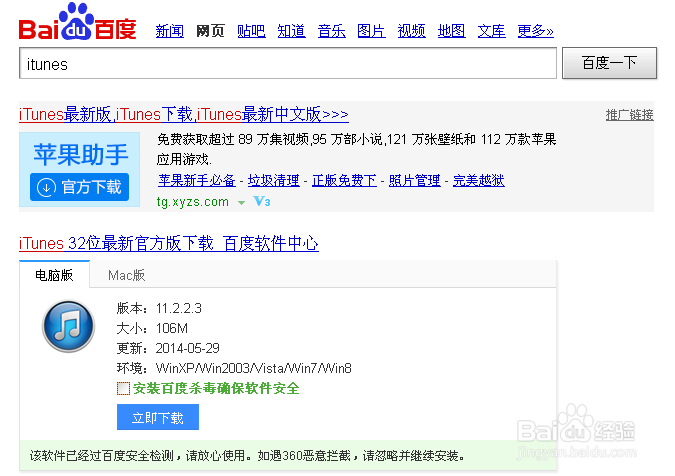This screenshot has width=675, height=476.
Task: Open the 正版免费下 link
Action: (x=344, y=180)
